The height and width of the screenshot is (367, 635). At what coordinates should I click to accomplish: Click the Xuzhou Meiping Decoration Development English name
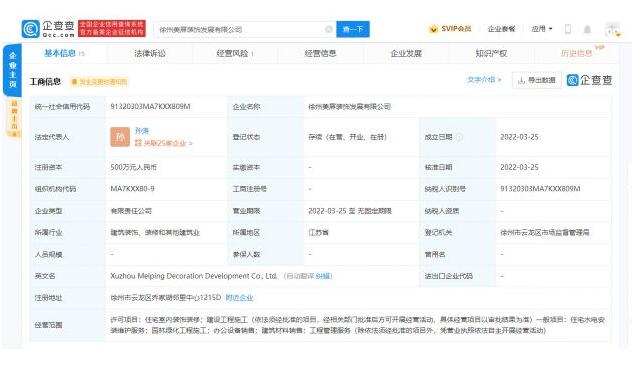[194, 276]
